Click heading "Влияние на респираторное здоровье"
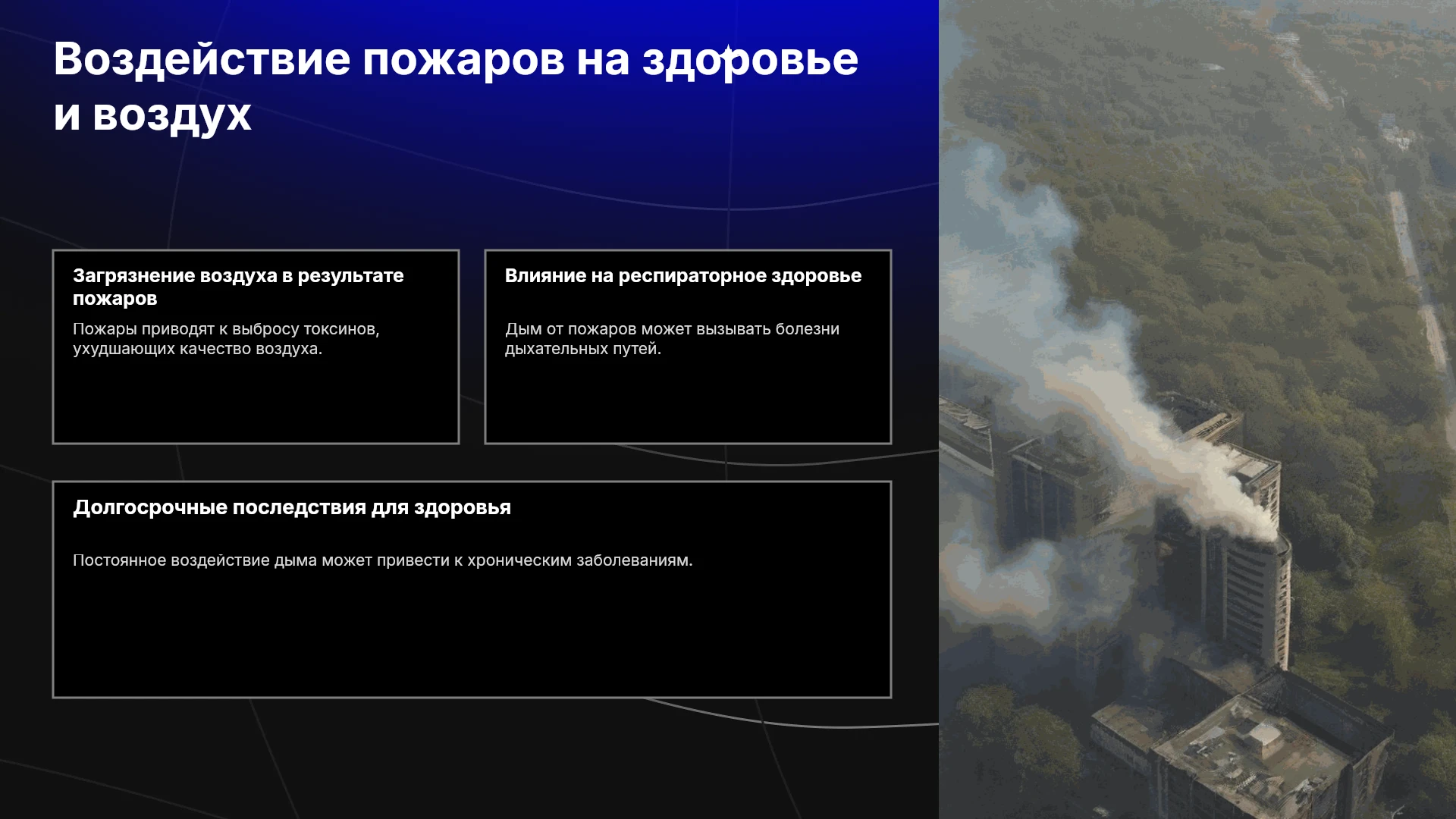This screenshot has width=1456, height=819. [x=683, y=275]
